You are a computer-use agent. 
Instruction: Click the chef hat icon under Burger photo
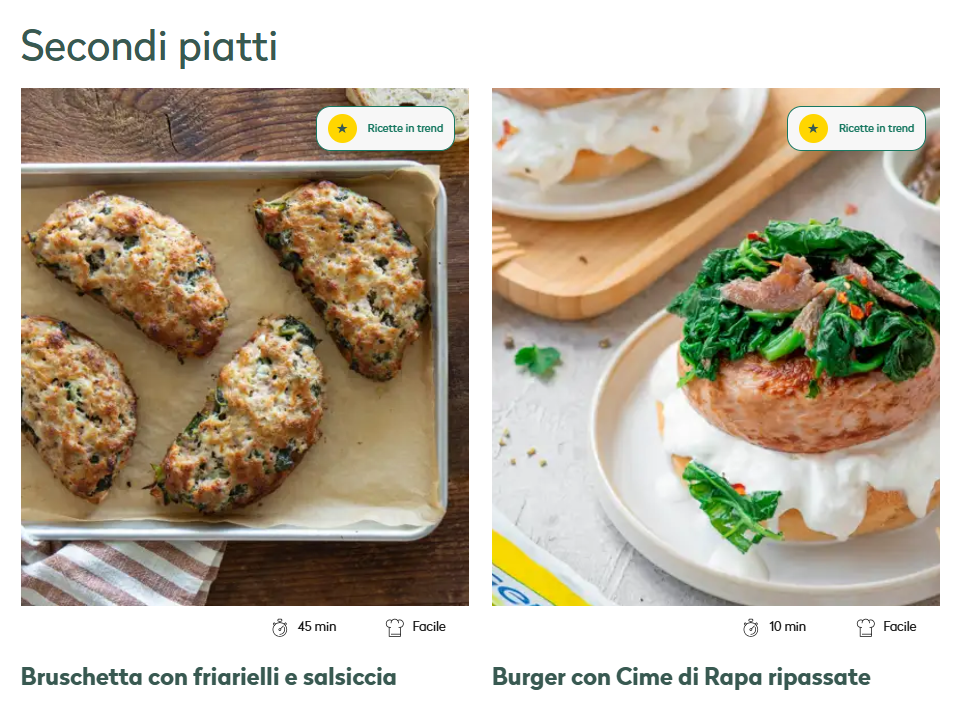point(865,627)
